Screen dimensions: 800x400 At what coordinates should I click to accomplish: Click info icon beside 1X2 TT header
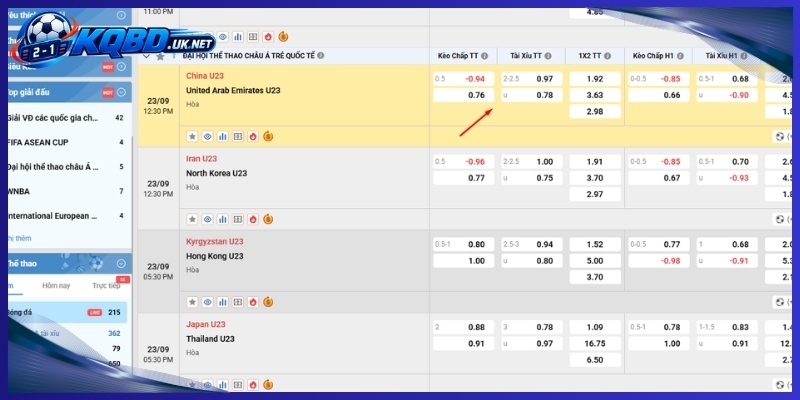point(607,56)
